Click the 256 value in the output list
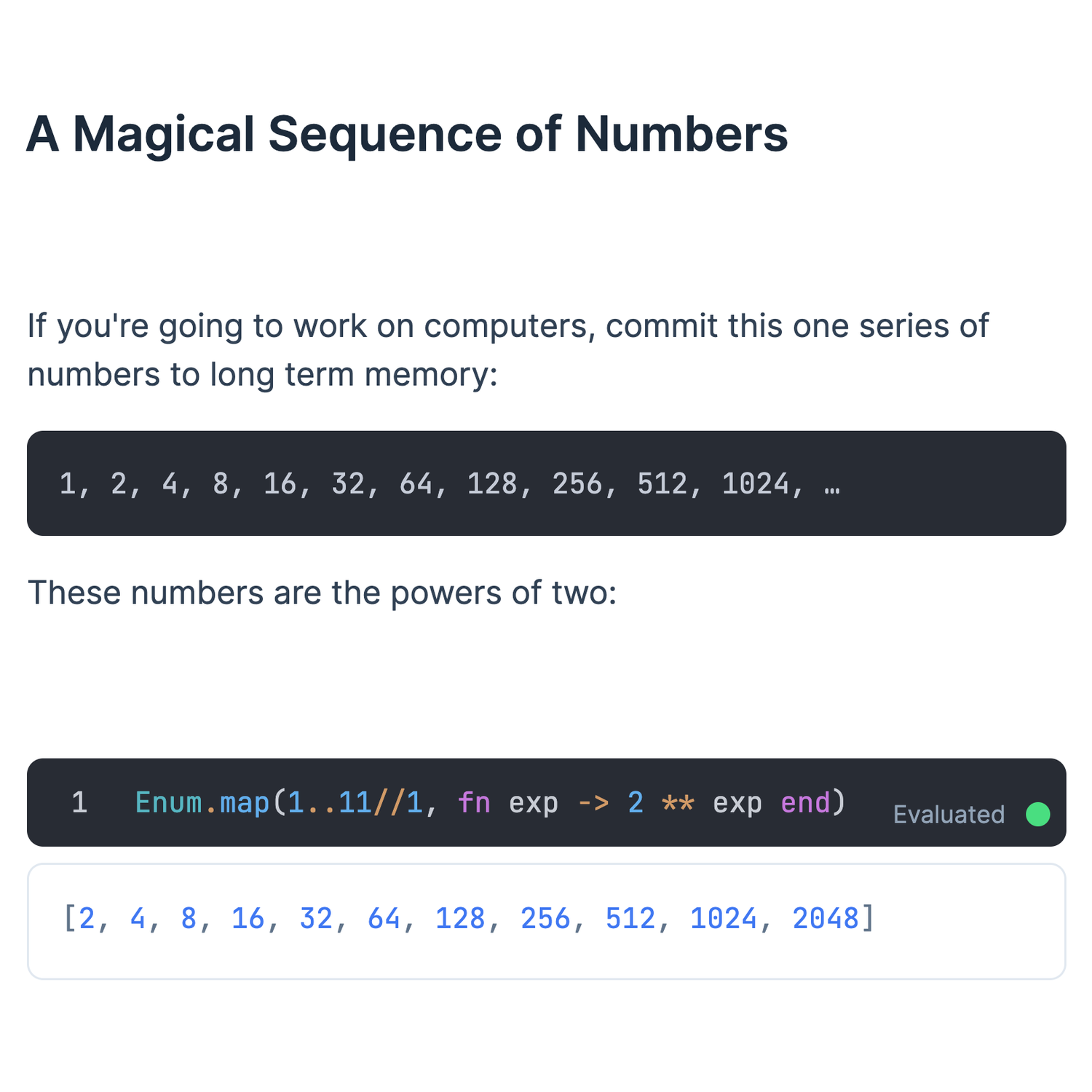Screen dimensions: 1092x1092 pyautogui.click(x=545, y=919)
